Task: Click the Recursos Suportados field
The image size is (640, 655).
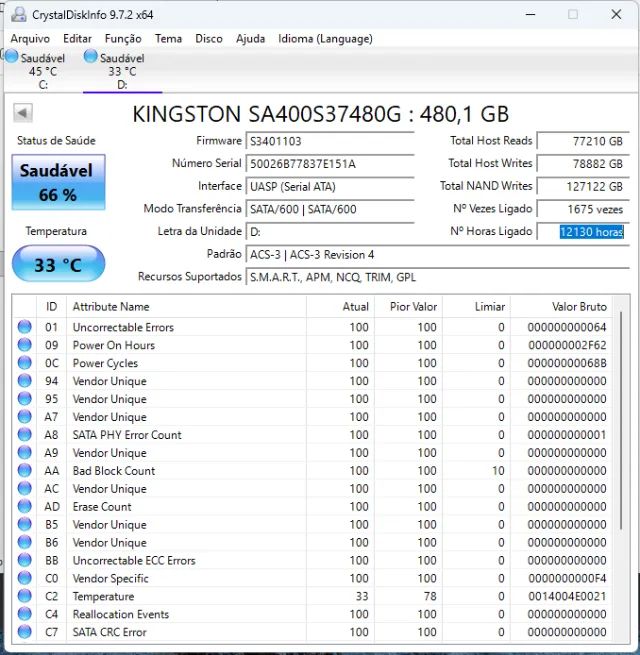Action: 437,277
